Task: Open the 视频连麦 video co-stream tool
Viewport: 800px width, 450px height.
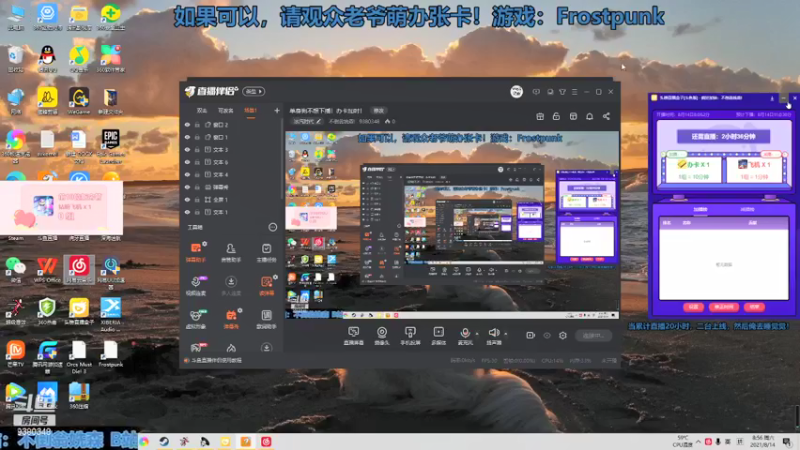Action: [x=196, y=286]
